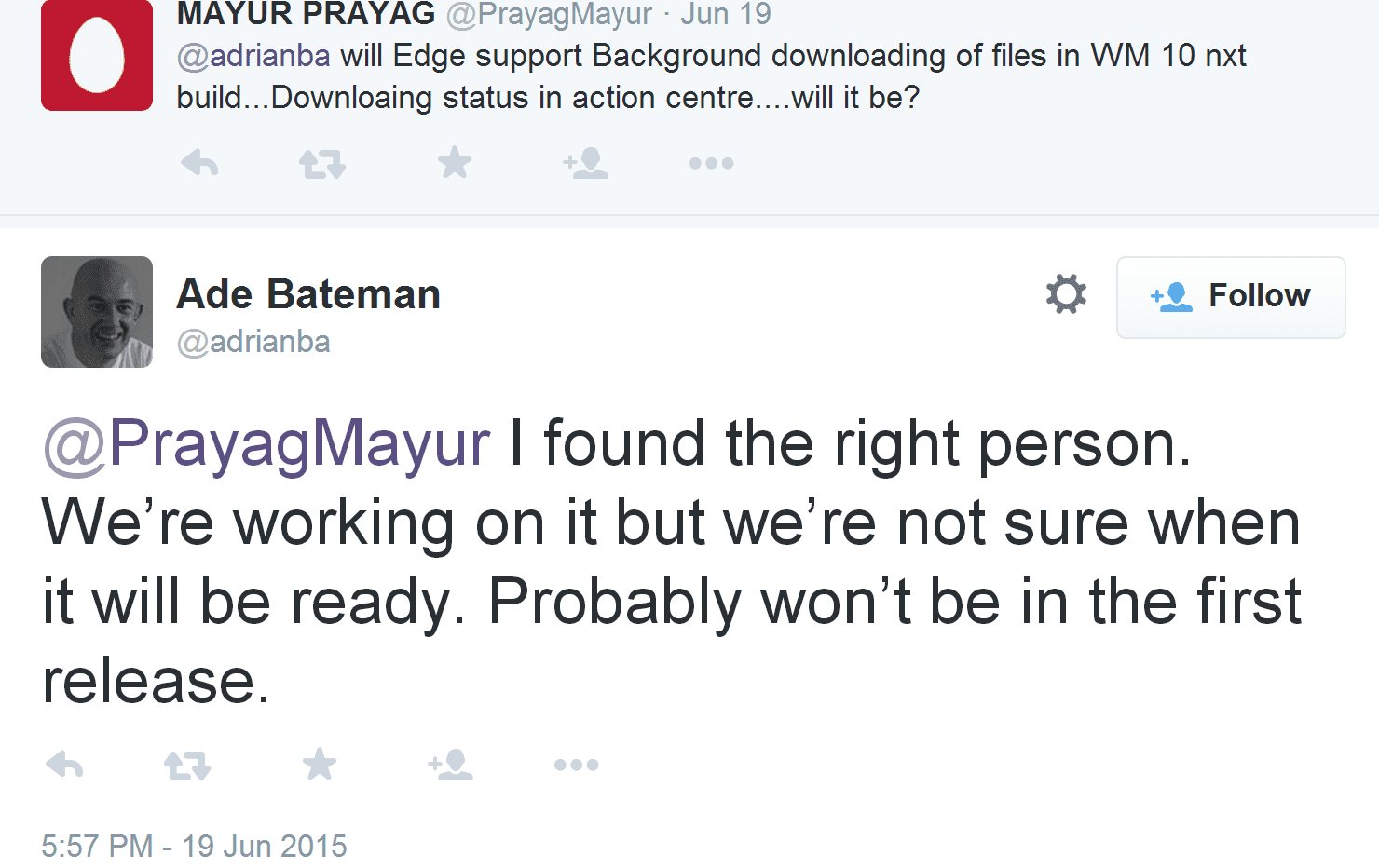Open the Jun 19 timestamp on top tweet
The image size is (1379, 868).
pyautogui.click(x=726, y=15)
